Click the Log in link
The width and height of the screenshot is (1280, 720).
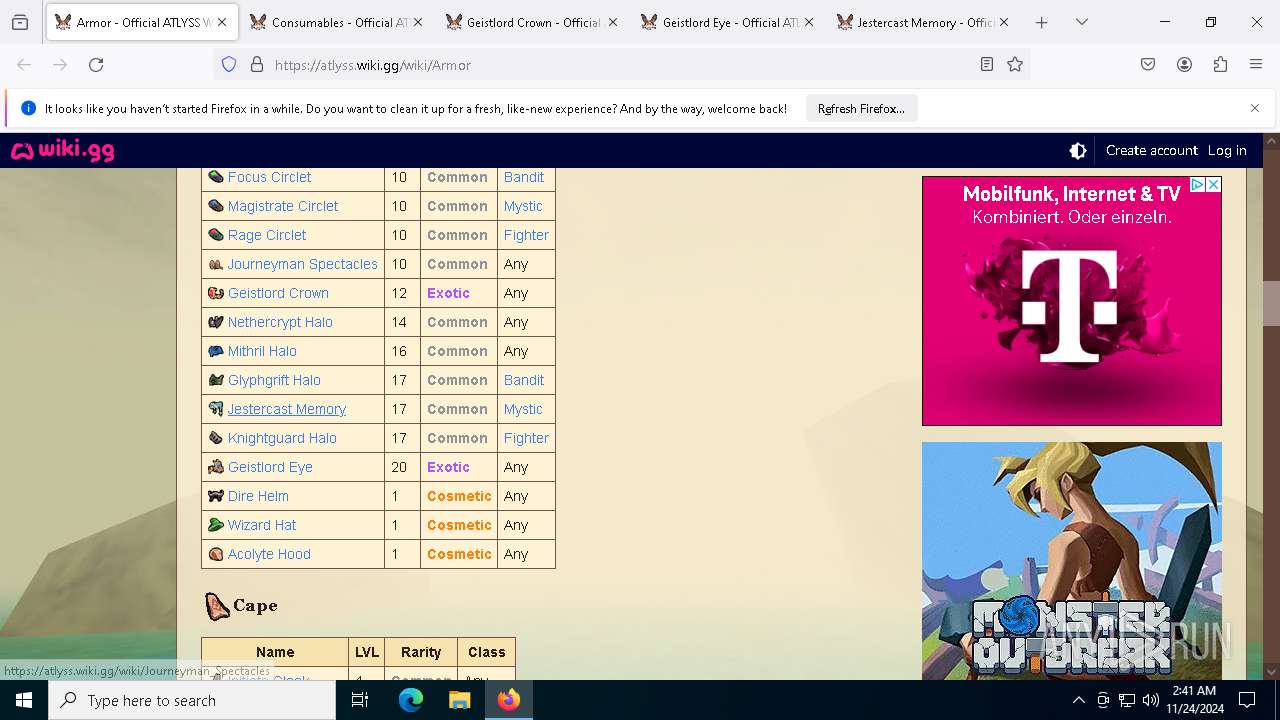[1227, 151]
